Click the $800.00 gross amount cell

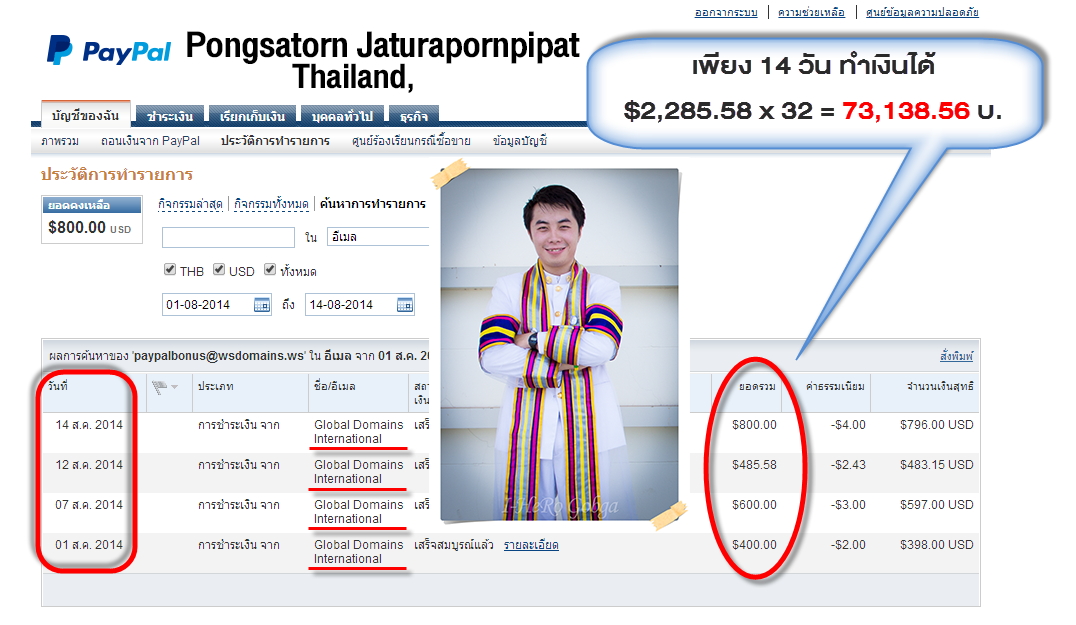tap(754, 425)
